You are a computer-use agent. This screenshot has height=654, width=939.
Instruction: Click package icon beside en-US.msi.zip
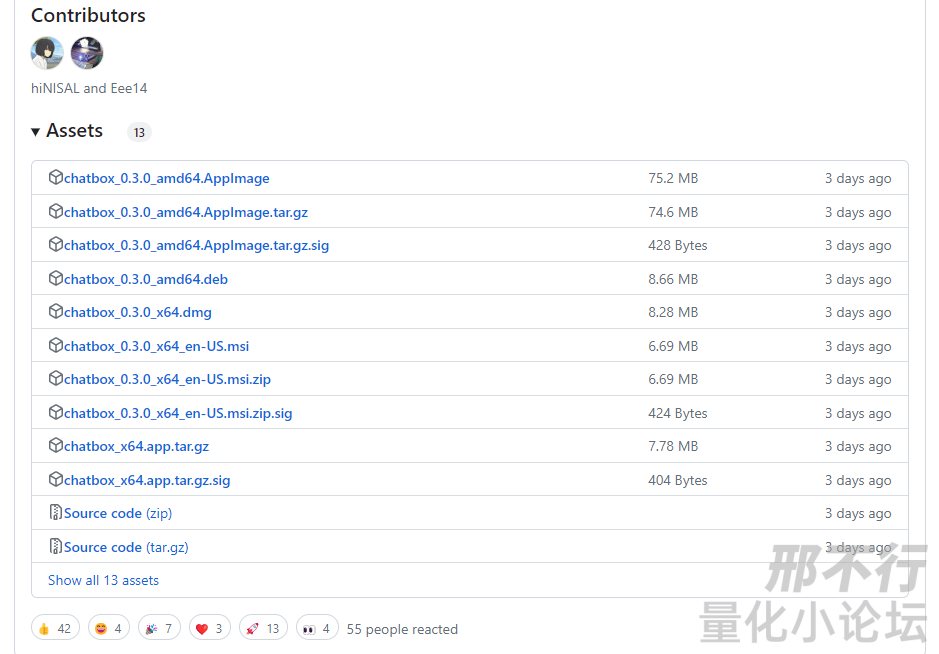point(56,379)
